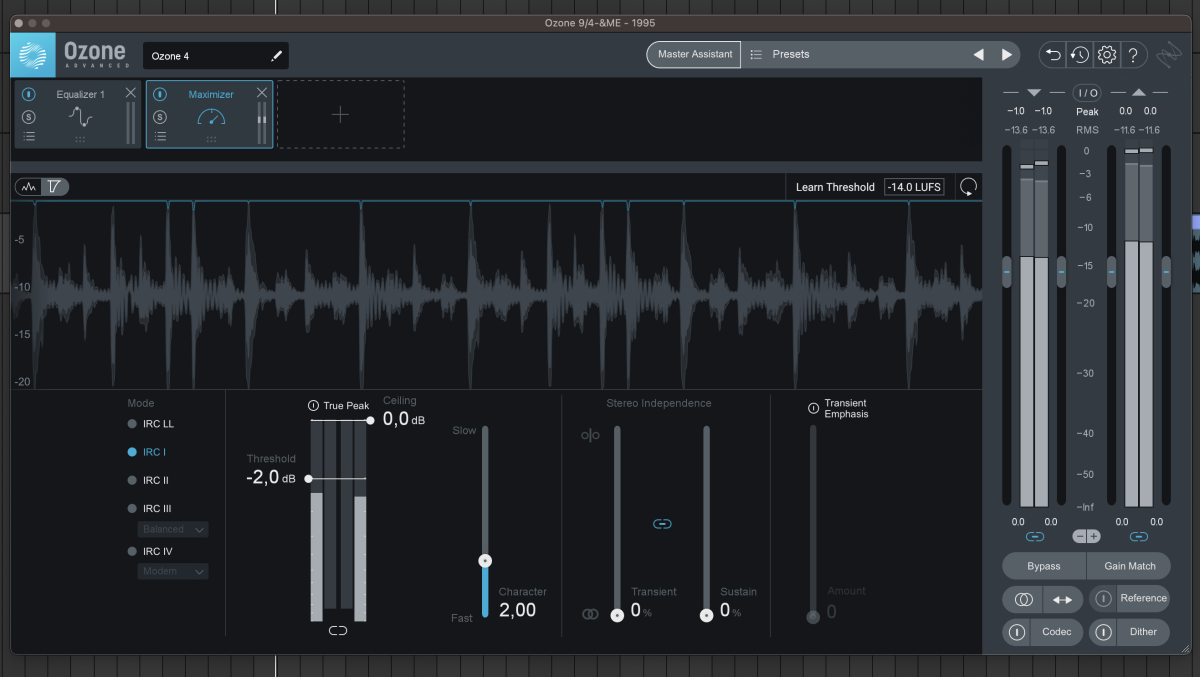Enable Transient Emphasis power toggle
The width and height of the screenshot is (1200, 677).
[x=813, y=408]
